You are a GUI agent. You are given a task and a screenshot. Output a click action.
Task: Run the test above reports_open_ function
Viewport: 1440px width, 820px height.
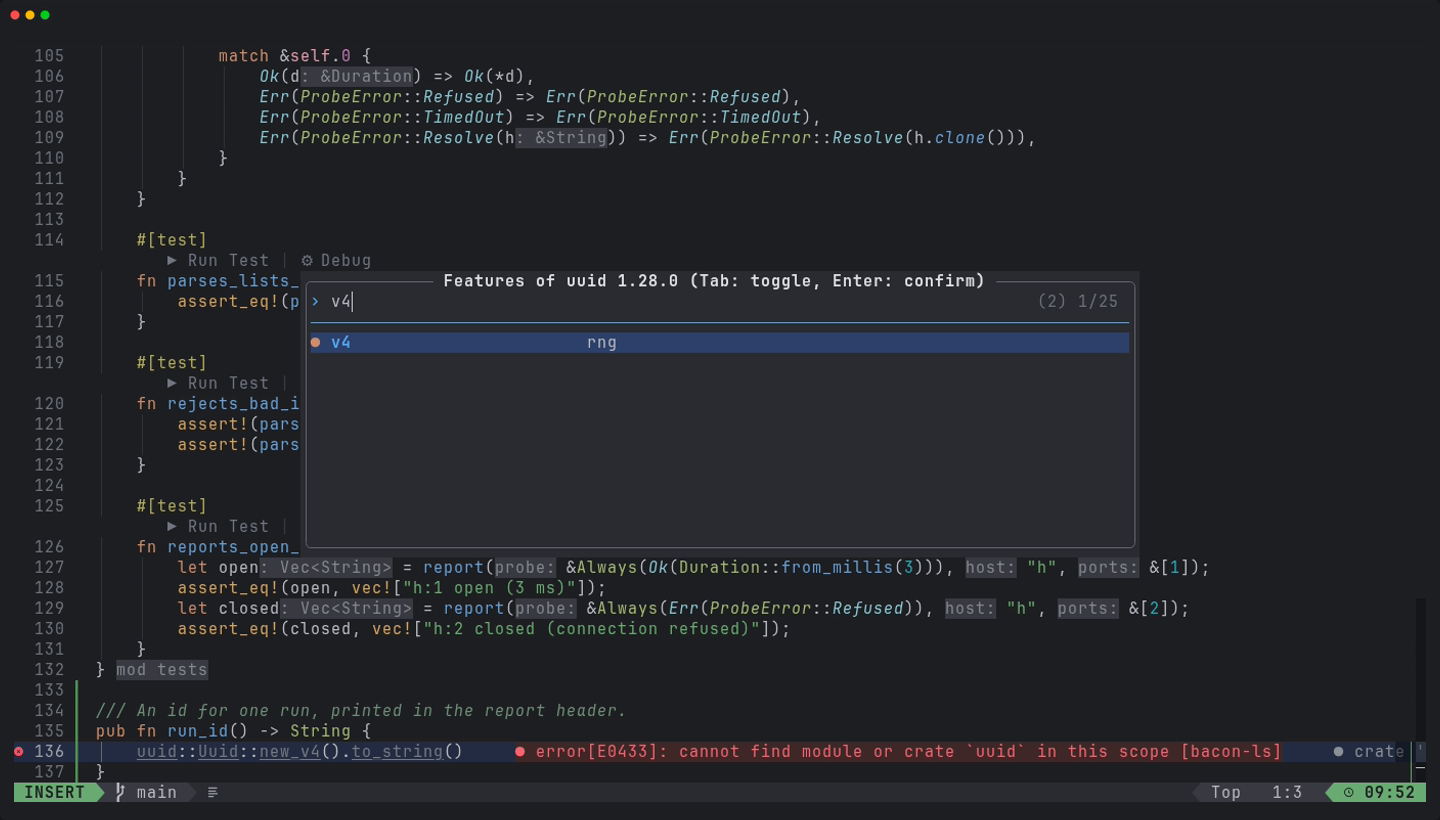[218, 526]
